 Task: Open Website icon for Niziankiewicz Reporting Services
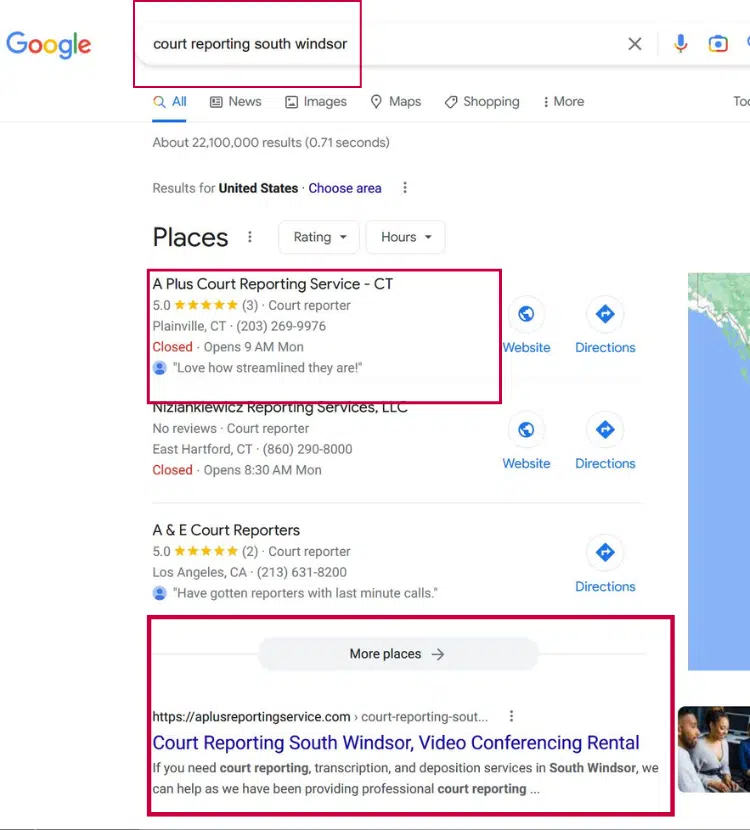coord(526,431)
